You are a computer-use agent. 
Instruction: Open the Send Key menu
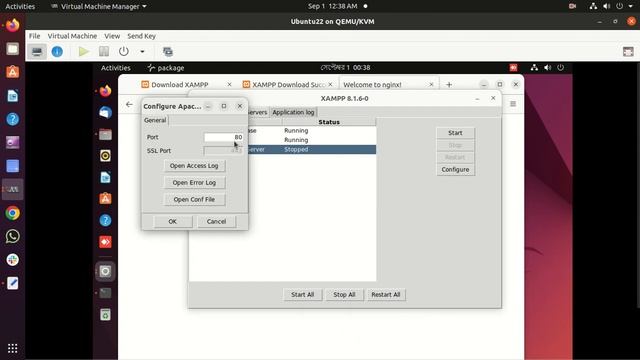point(141,36)
